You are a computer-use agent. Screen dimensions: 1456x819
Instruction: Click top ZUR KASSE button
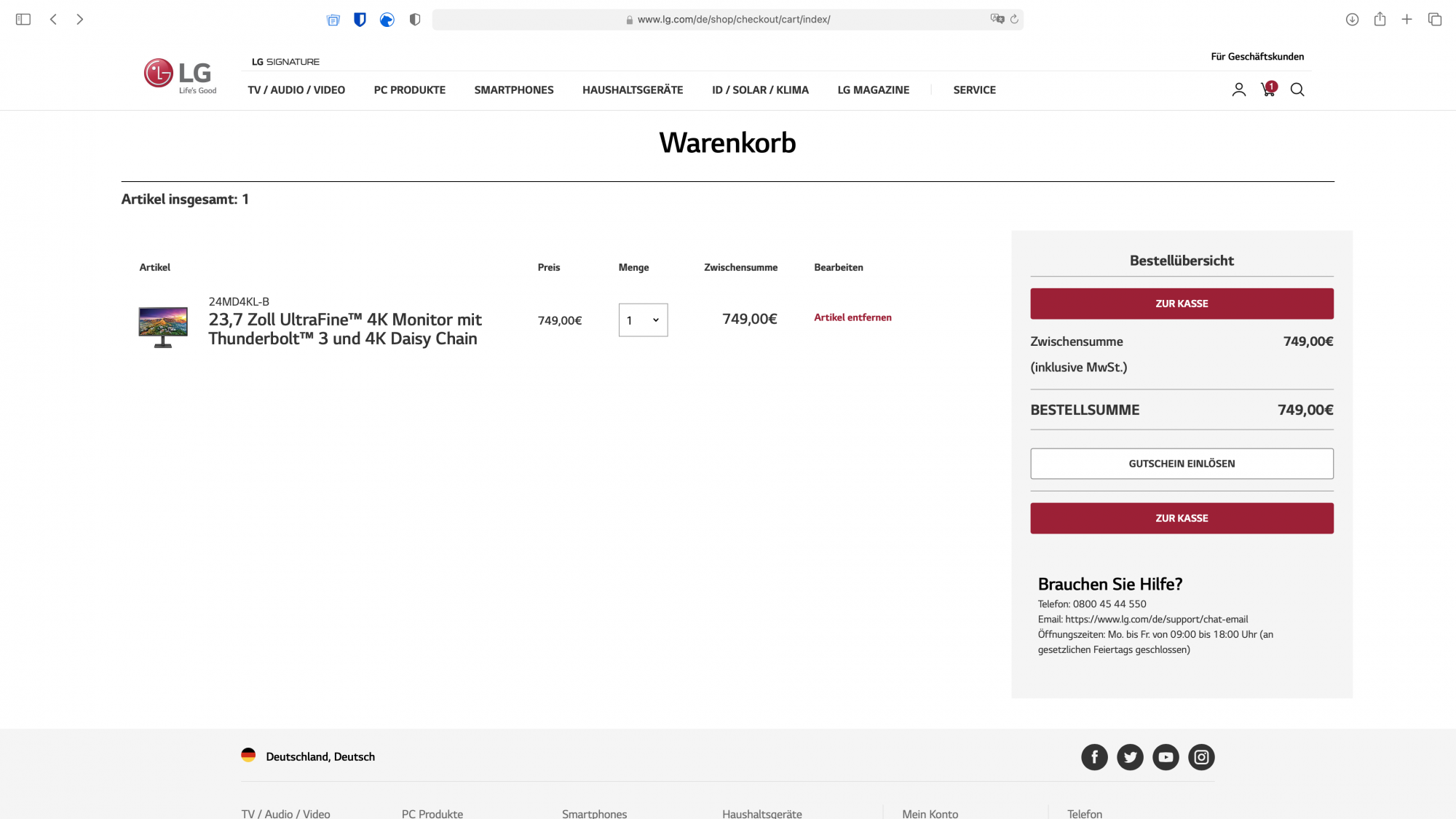(1182, 304)
